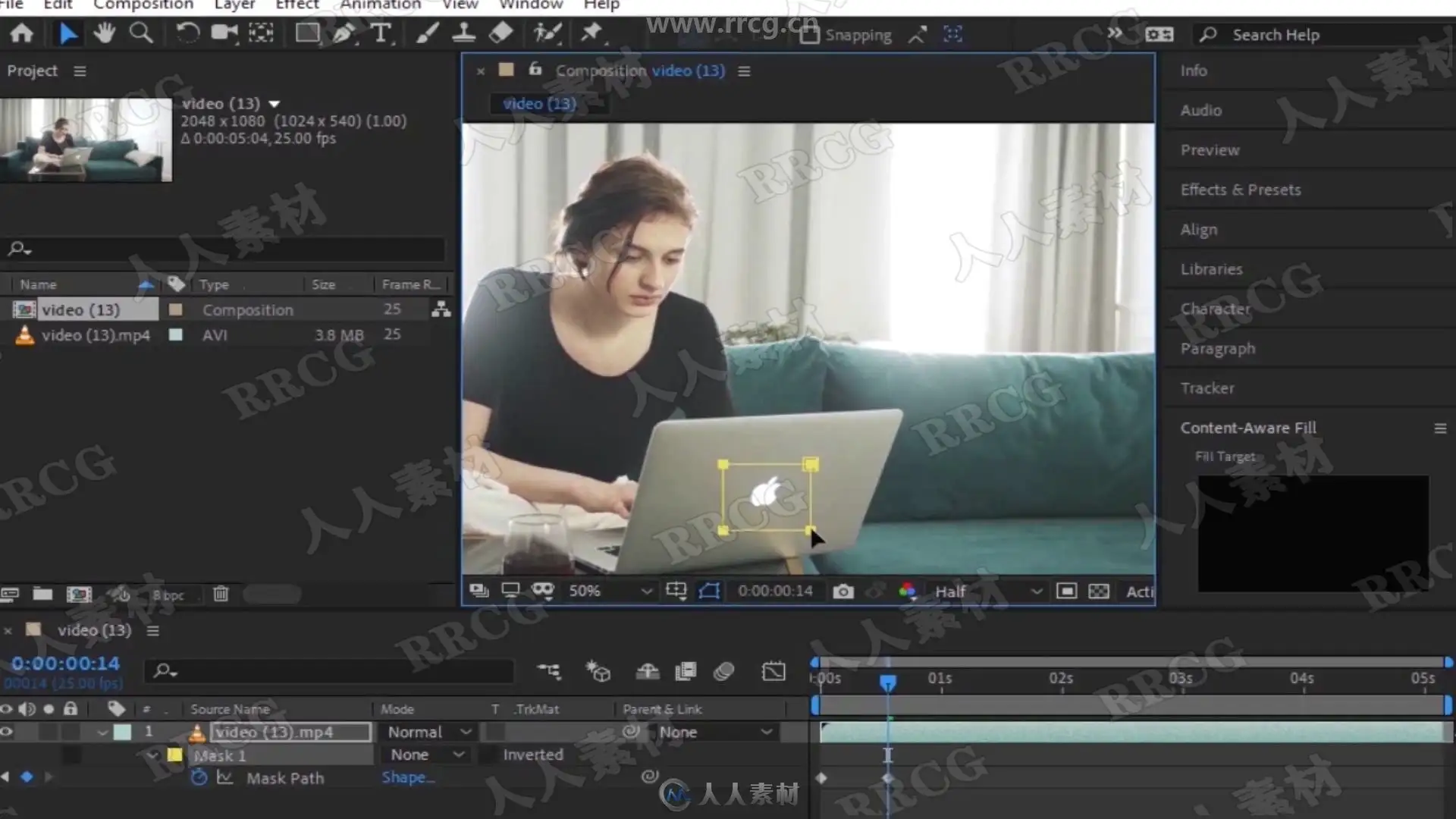Toggle the Snapping checkbox
Screen dimensions: 1456x819
point(809,35)
